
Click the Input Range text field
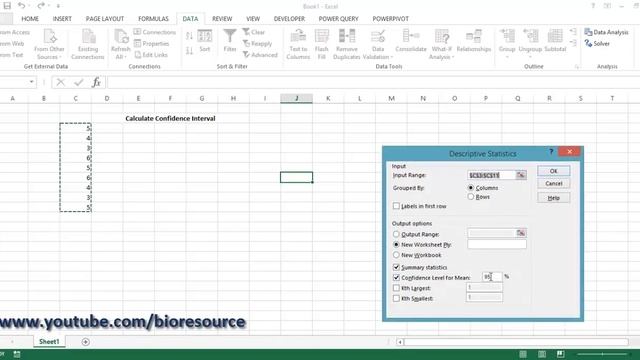click(491, 175)
